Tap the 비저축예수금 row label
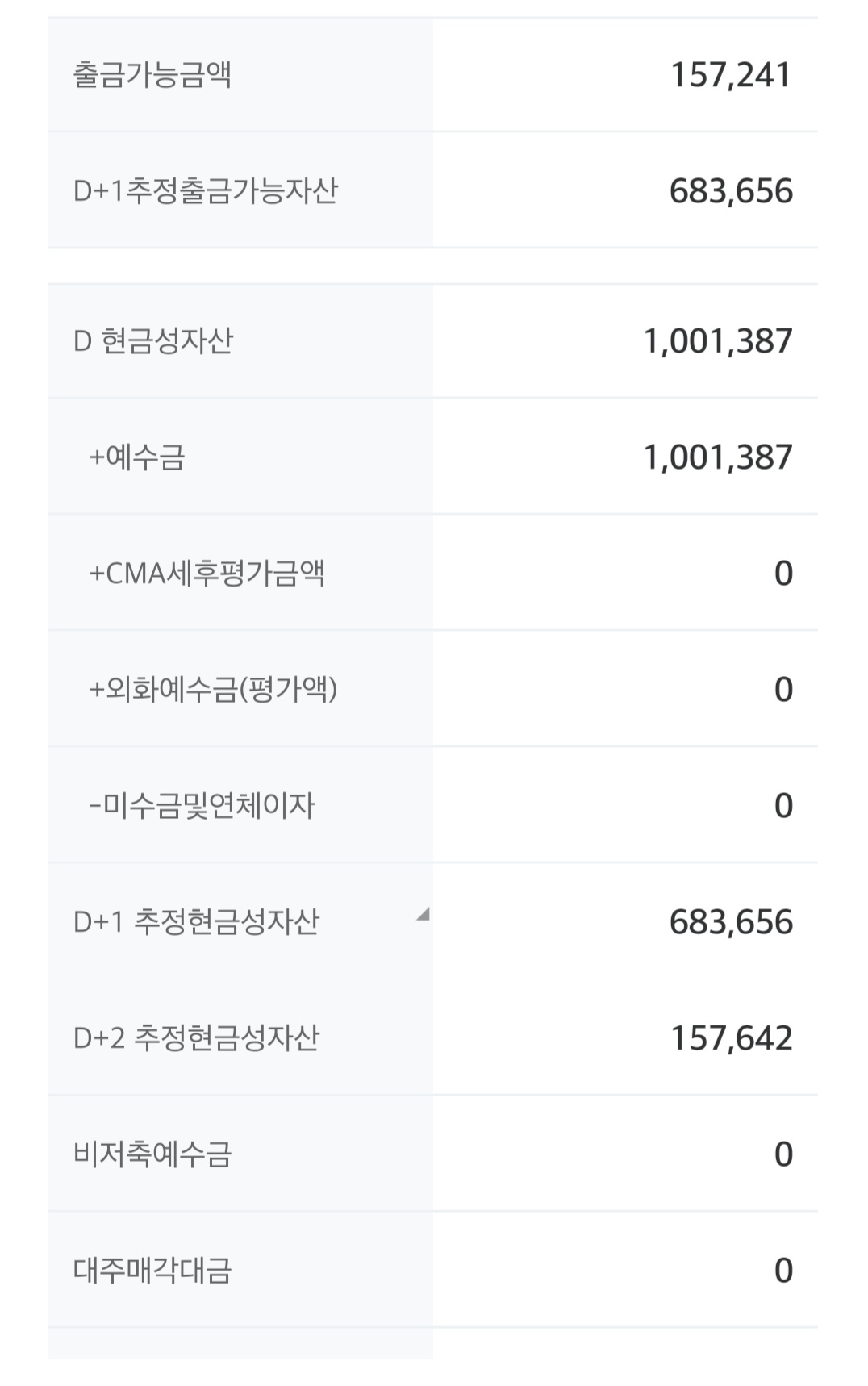This screenshot has width=868, height=1386. 152,1154
